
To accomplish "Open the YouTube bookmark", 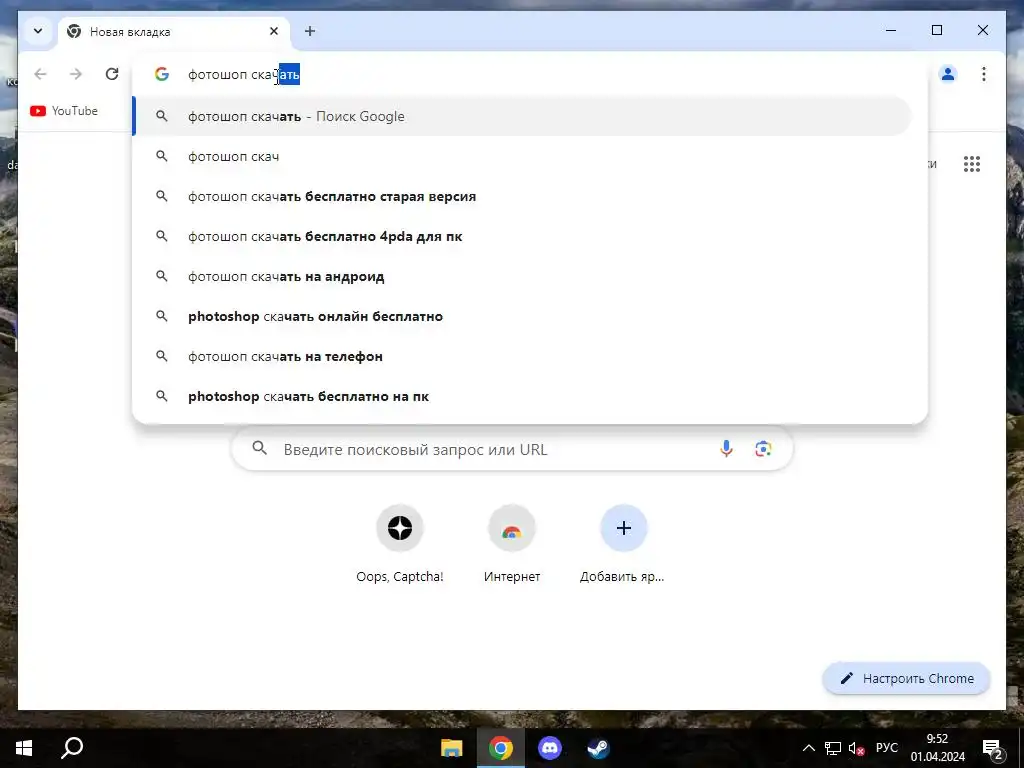I will [x=64, y=111].
